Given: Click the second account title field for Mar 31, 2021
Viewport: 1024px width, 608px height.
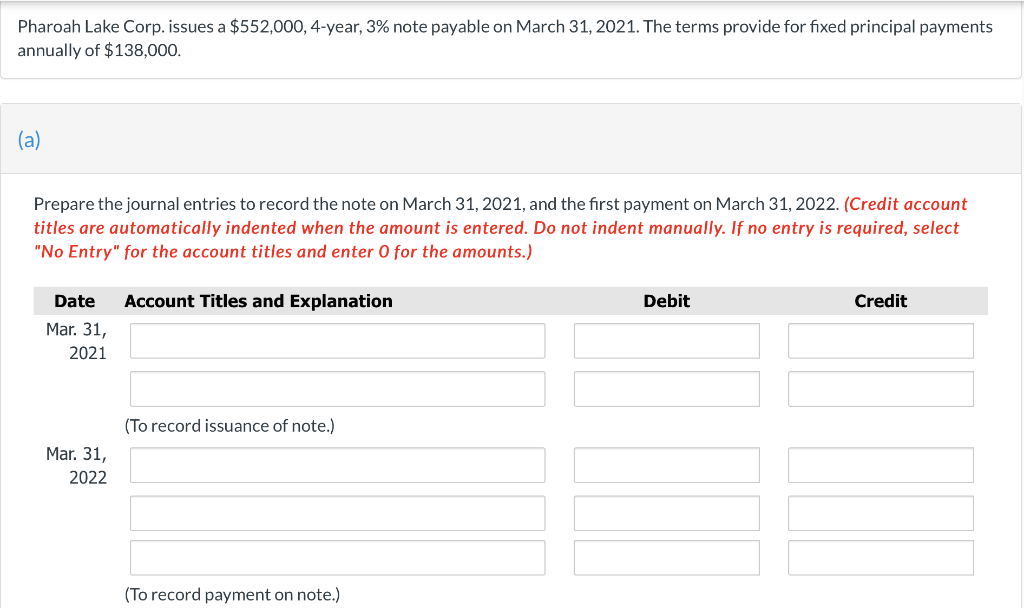Looking at the screenshot, I should pos(336,388).
